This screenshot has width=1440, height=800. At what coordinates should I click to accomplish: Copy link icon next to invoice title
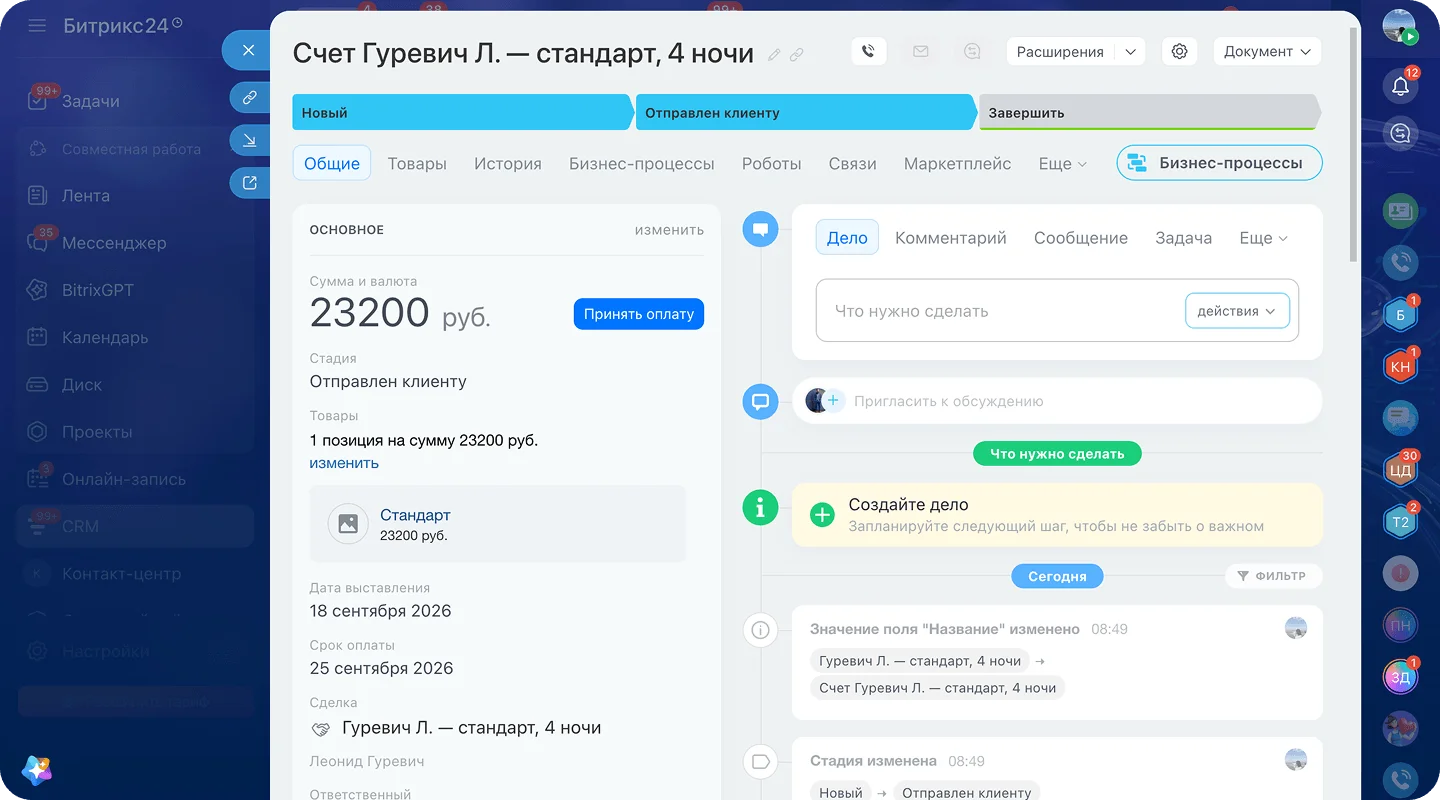(x=796, y=55)
